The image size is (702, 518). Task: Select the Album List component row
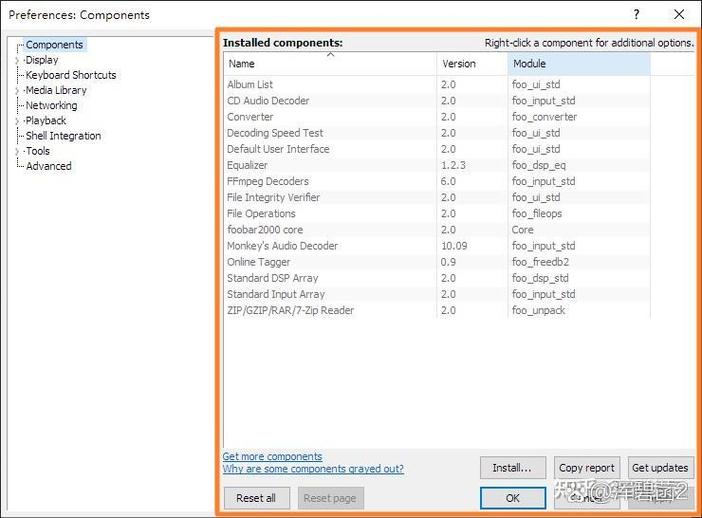pyautogui.click(x=437, y=84)
